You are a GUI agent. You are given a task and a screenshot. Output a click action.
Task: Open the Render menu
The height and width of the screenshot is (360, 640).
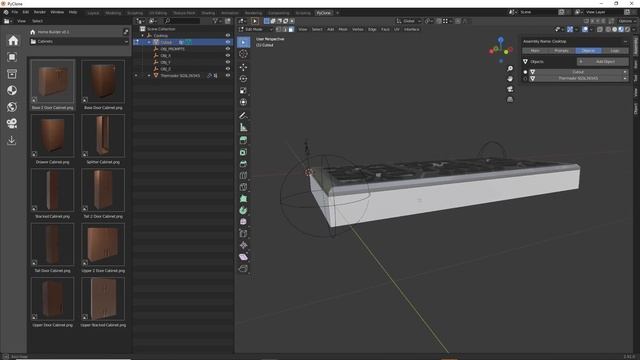tap(40, 12)
